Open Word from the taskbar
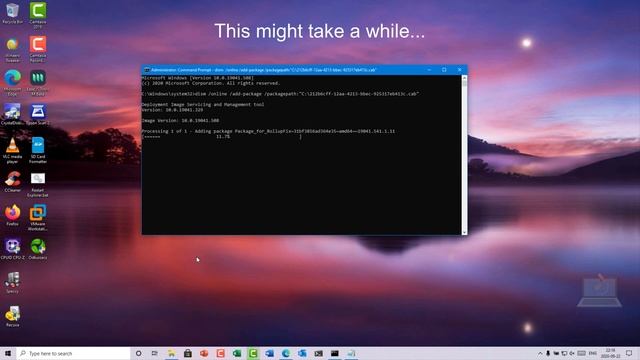The image size is (640, 360). coord(269,353)
